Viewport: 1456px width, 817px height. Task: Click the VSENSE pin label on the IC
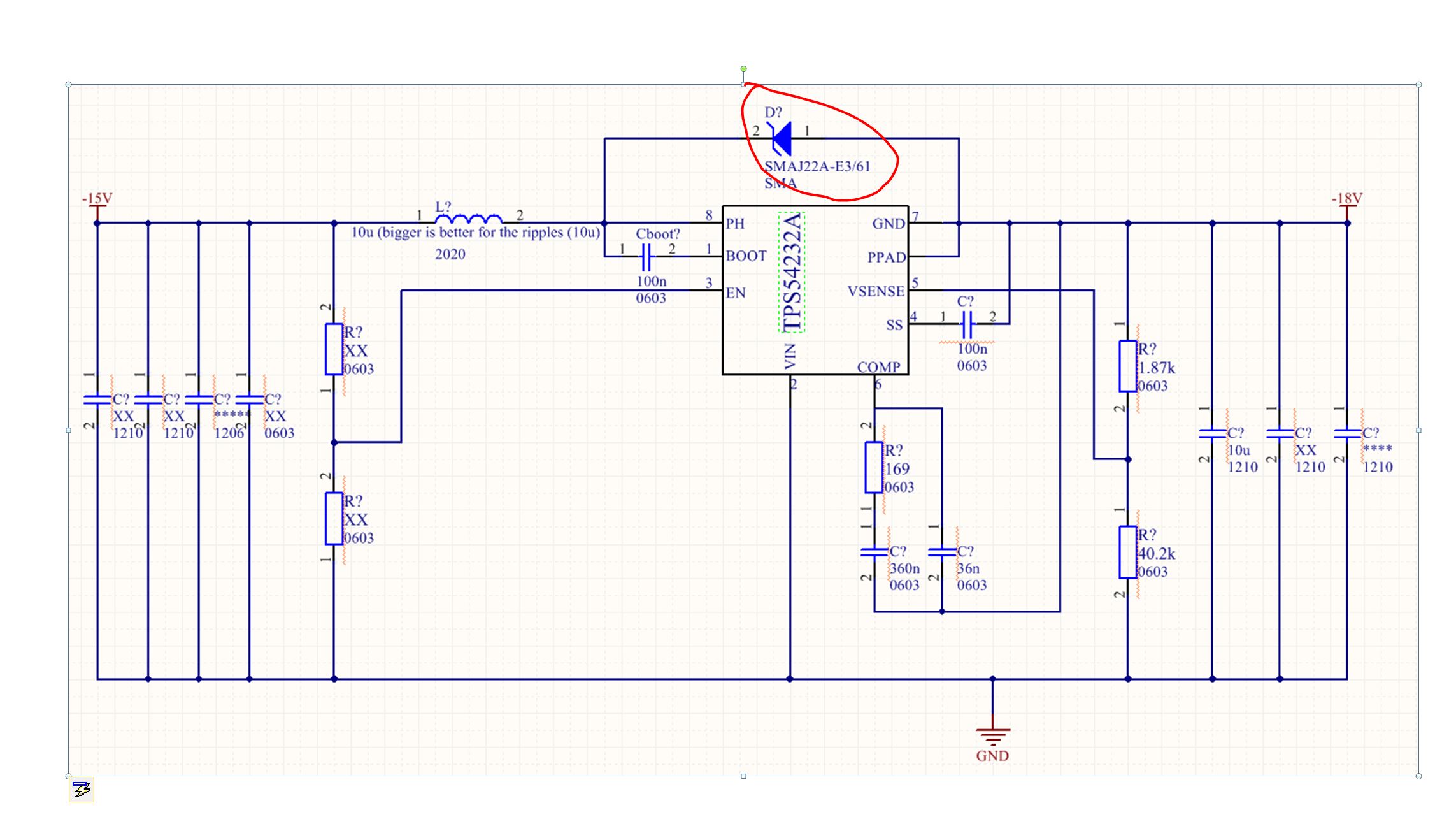[876, 291]
